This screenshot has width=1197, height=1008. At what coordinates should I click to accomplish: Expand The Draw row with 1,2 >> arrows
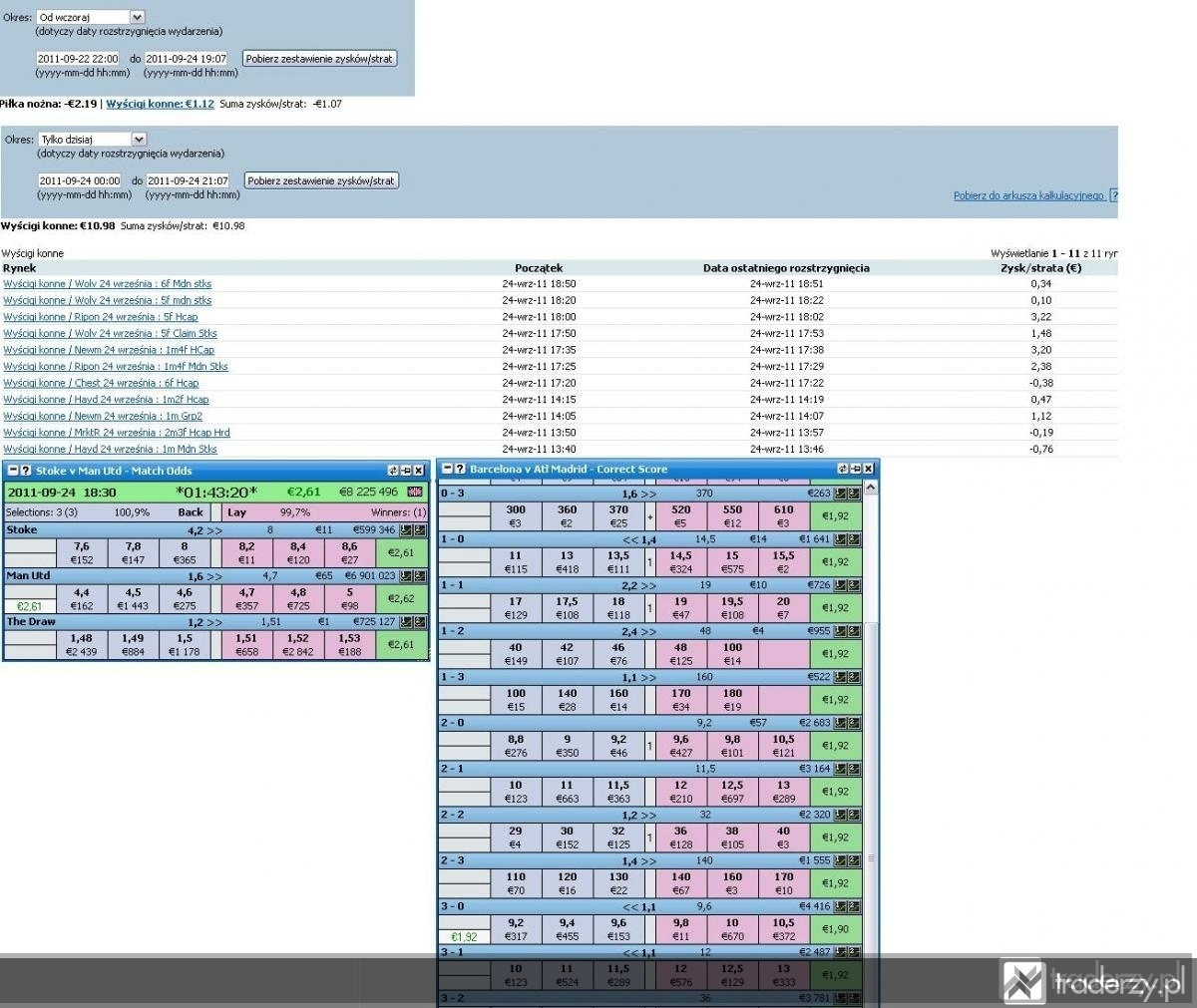204,622
